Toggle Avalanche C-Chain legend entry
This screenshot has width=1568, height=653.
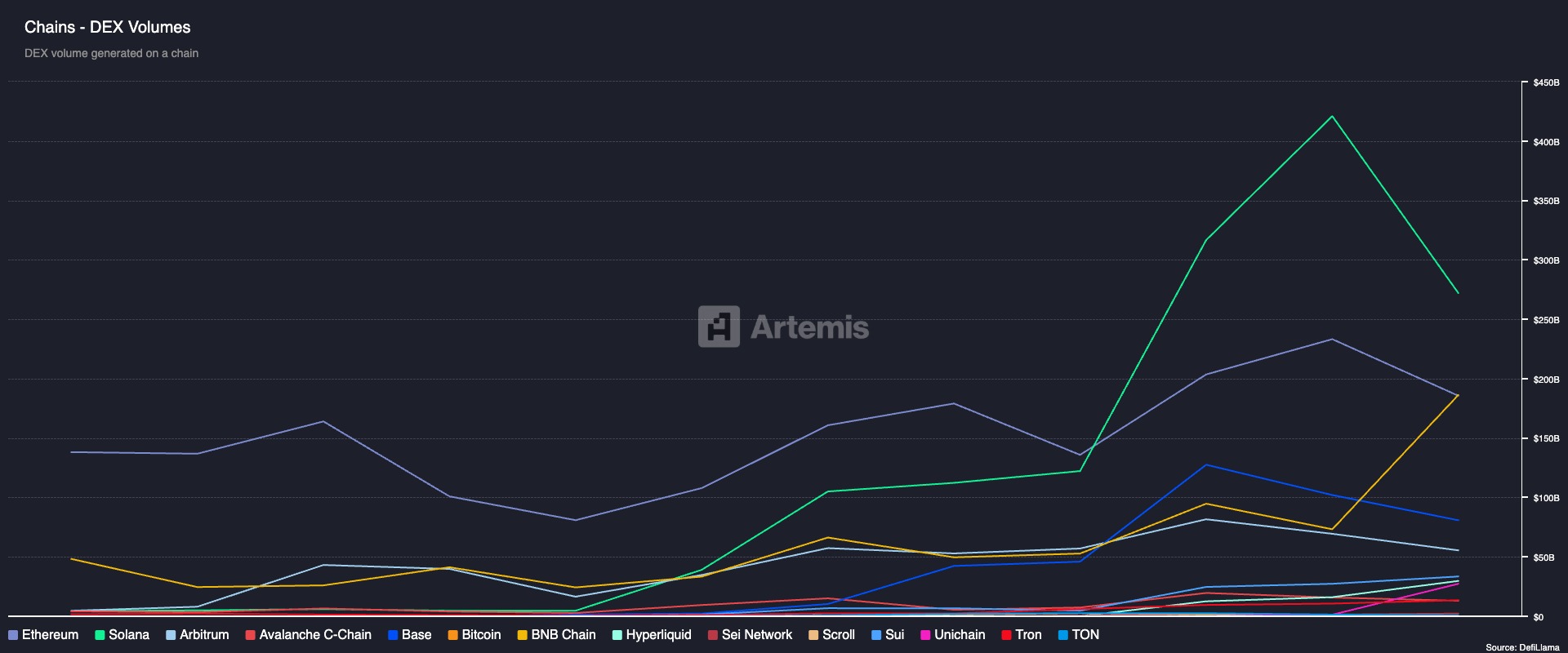pyautogui.click(x=308, y=635)
